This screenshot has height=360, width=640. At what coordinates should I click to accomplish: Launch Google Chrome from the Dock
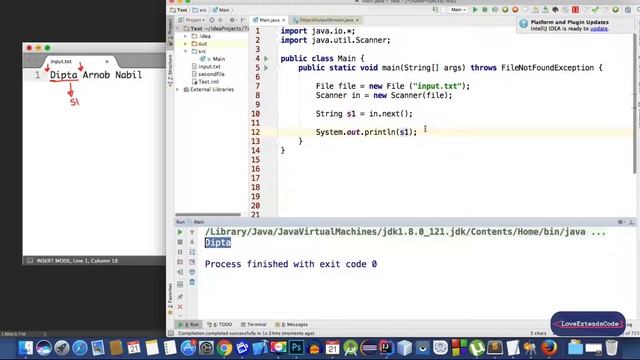click(x=224, y=348)
